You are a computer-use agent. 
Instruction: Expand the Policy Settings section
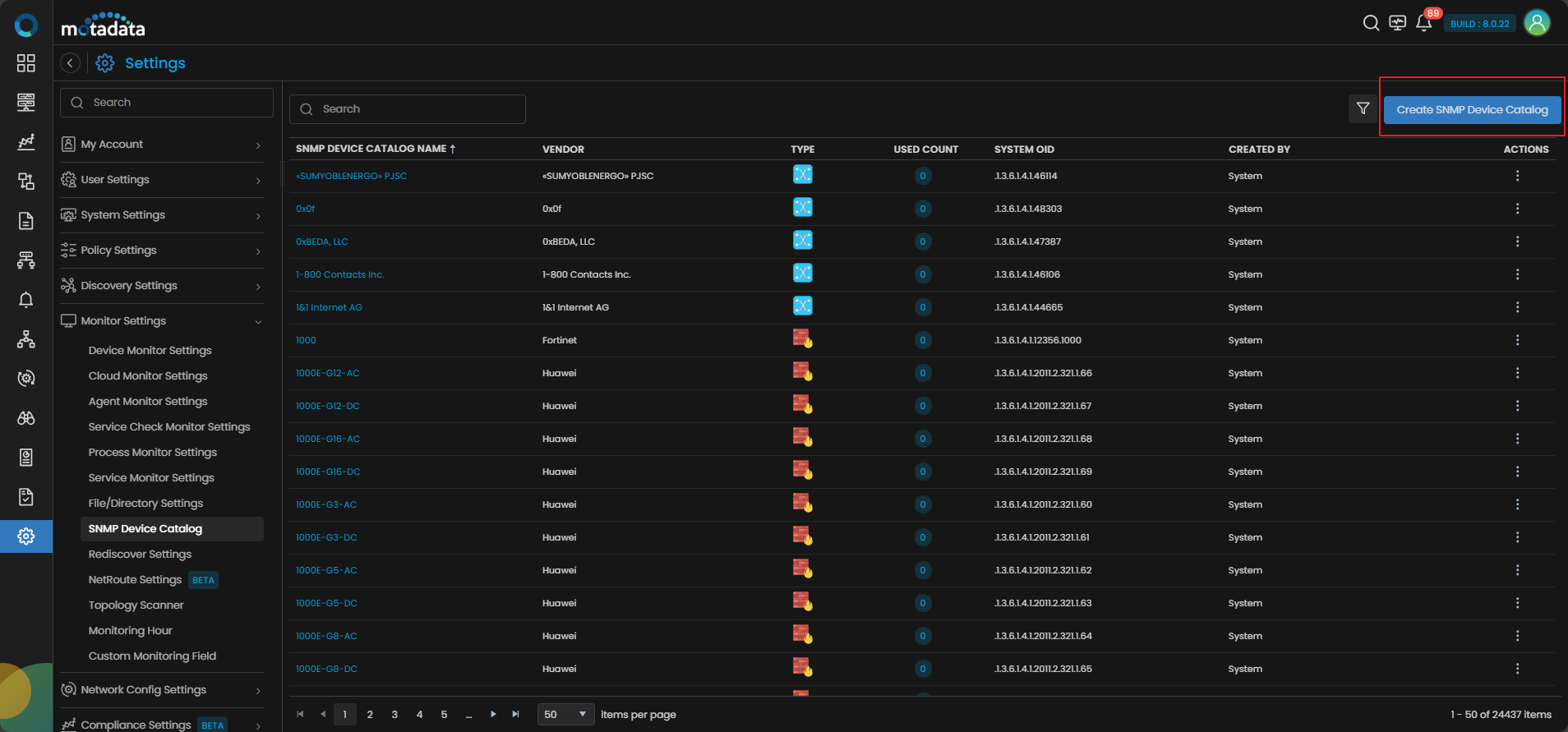[x=162, y=251]
